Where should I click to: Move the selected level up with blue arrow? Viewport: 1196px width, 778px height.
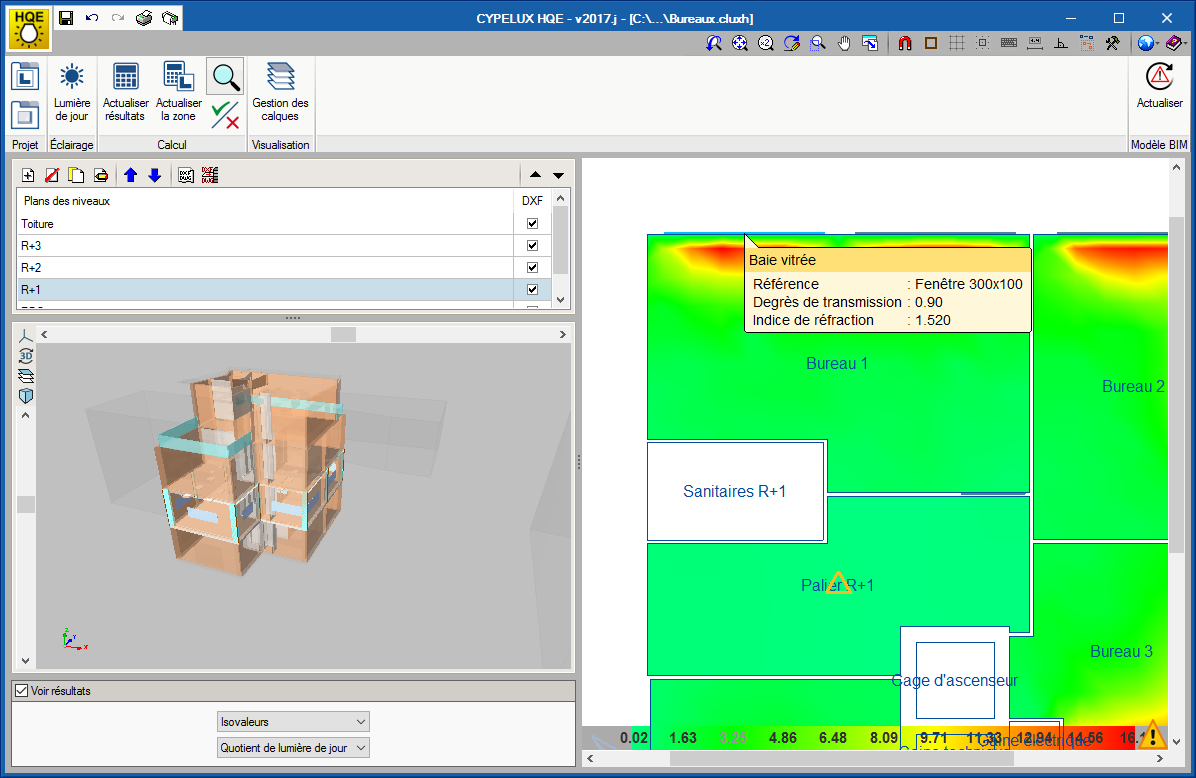pyautogui.click(x=130, y=175)
